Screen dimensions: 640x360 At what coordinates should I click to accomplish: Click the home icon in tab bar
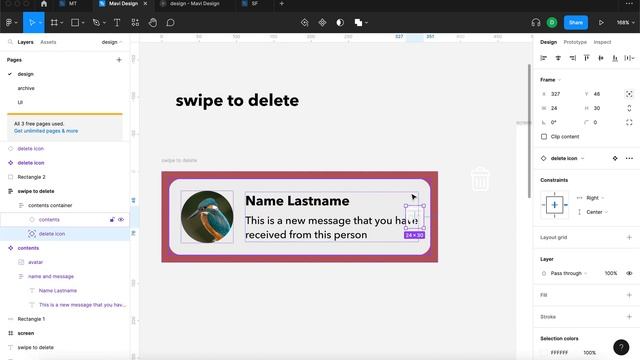click(x=44, y=4)
